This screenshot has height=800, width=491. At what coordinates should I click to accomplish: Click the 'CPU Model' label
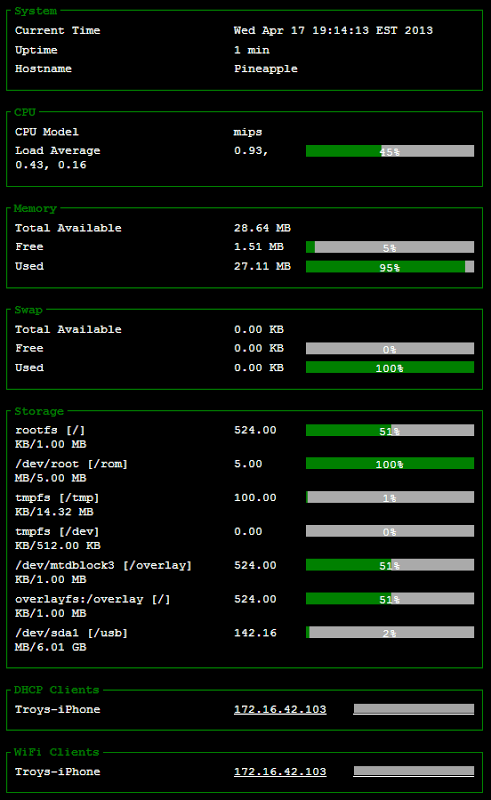point(47,132)
